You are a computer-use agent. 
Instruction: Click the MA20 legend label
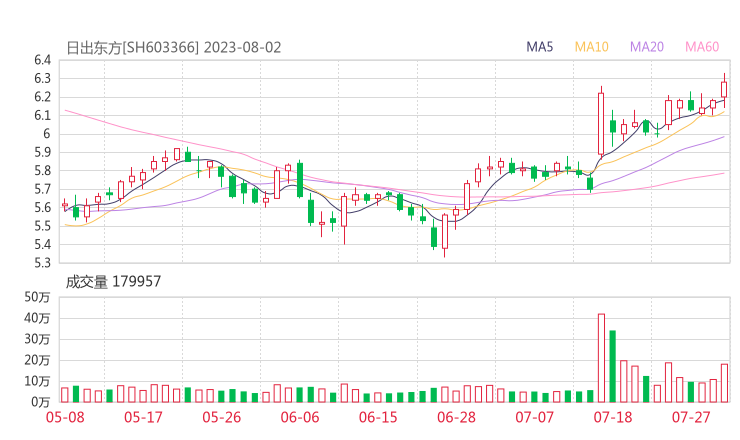(x=647, y=47)
